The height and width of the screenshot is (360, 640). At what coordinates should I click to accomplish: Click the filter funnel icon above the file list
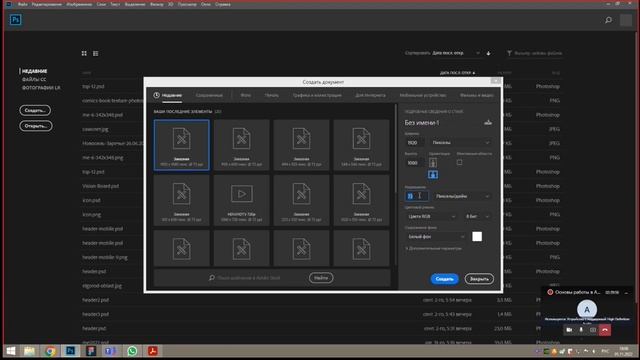[509, 53]
